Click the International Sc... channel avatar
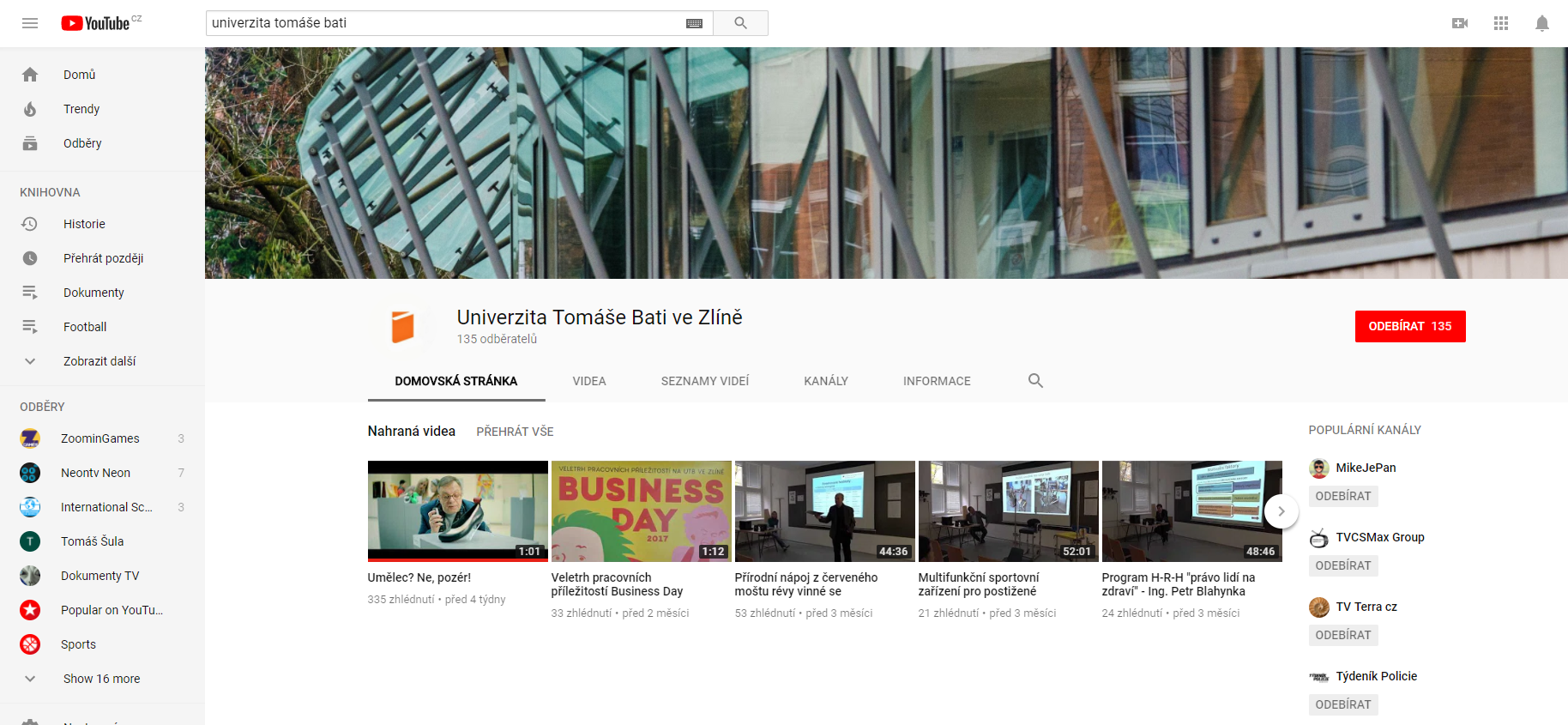Image resolution: width=1568 pixels, height=725 pixels. (x=30, y=507)
